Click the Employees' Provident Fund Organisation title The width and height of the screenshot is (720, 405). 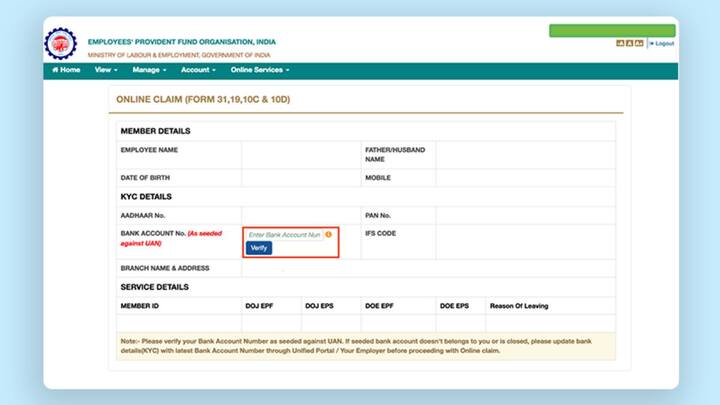pos(181,42)
